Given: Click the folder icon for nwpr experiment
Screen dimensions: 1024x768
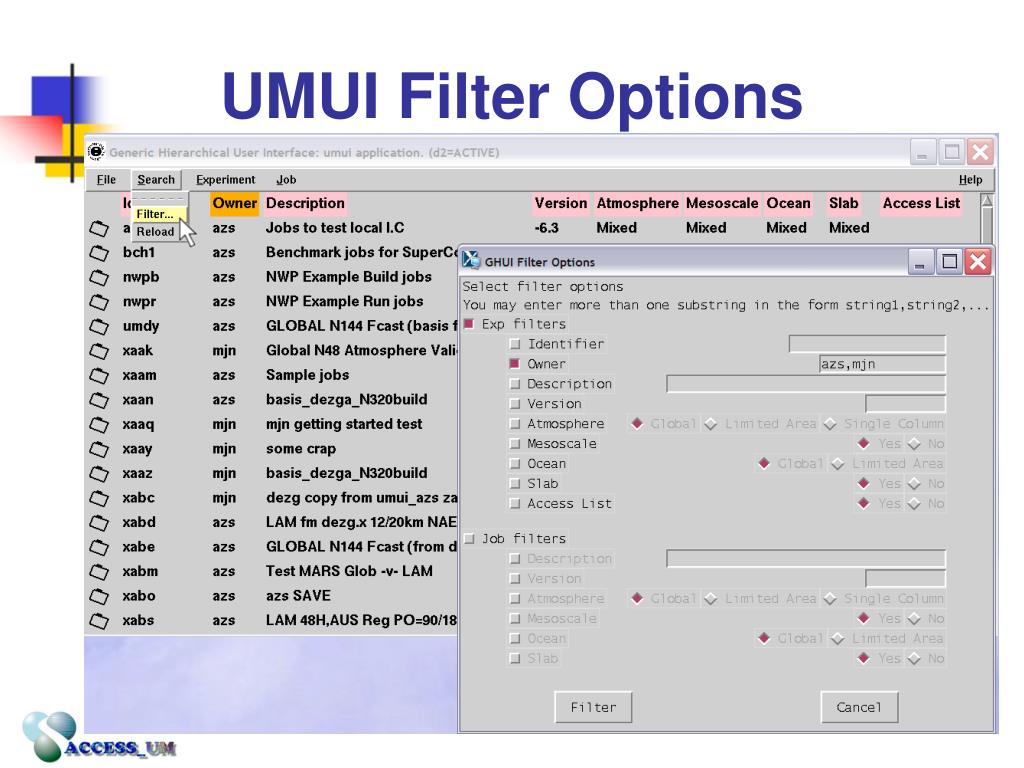Looking at the screenshot, I should [x=99, y=302].
